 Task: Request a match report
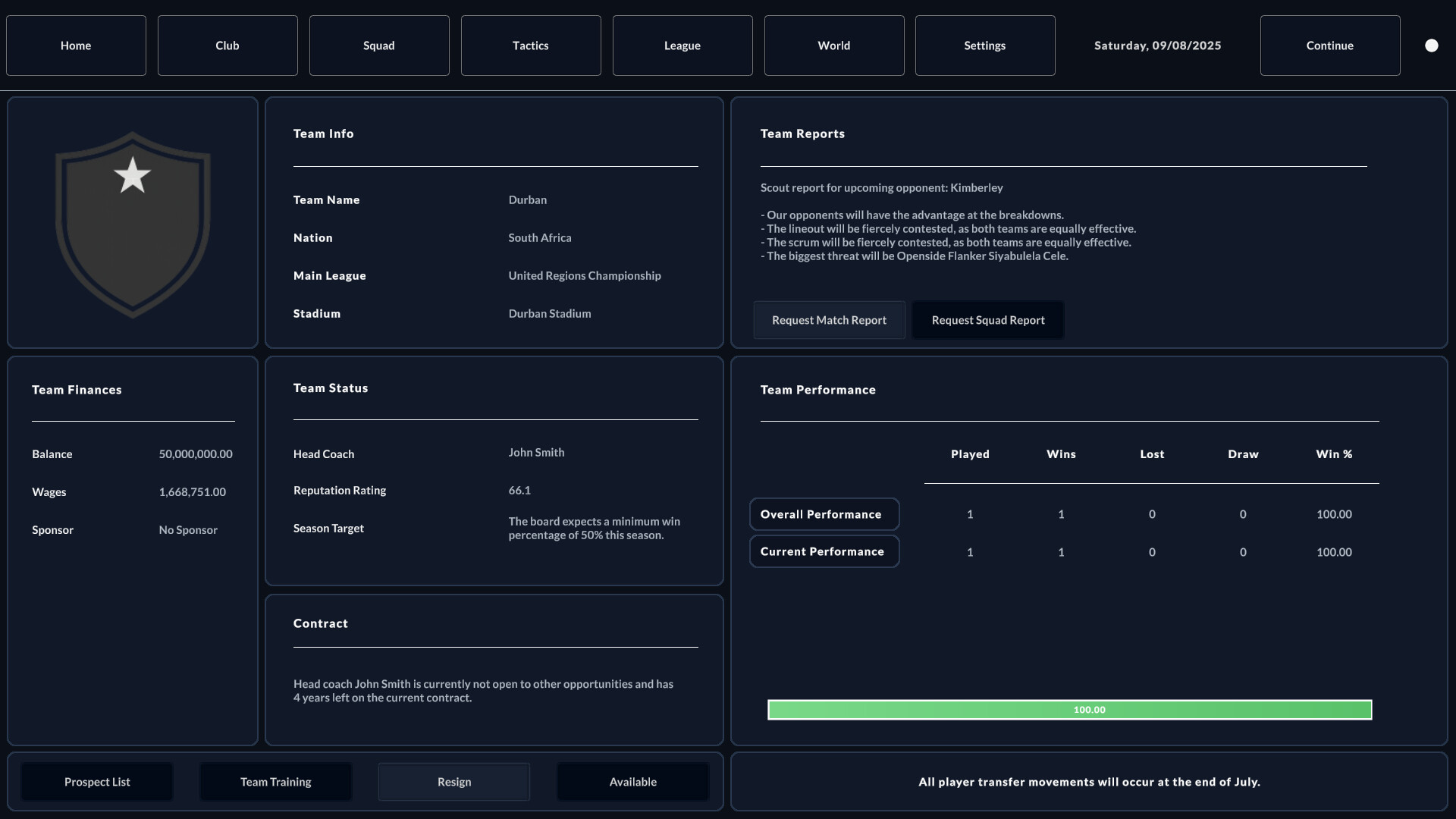pos(829,320)
